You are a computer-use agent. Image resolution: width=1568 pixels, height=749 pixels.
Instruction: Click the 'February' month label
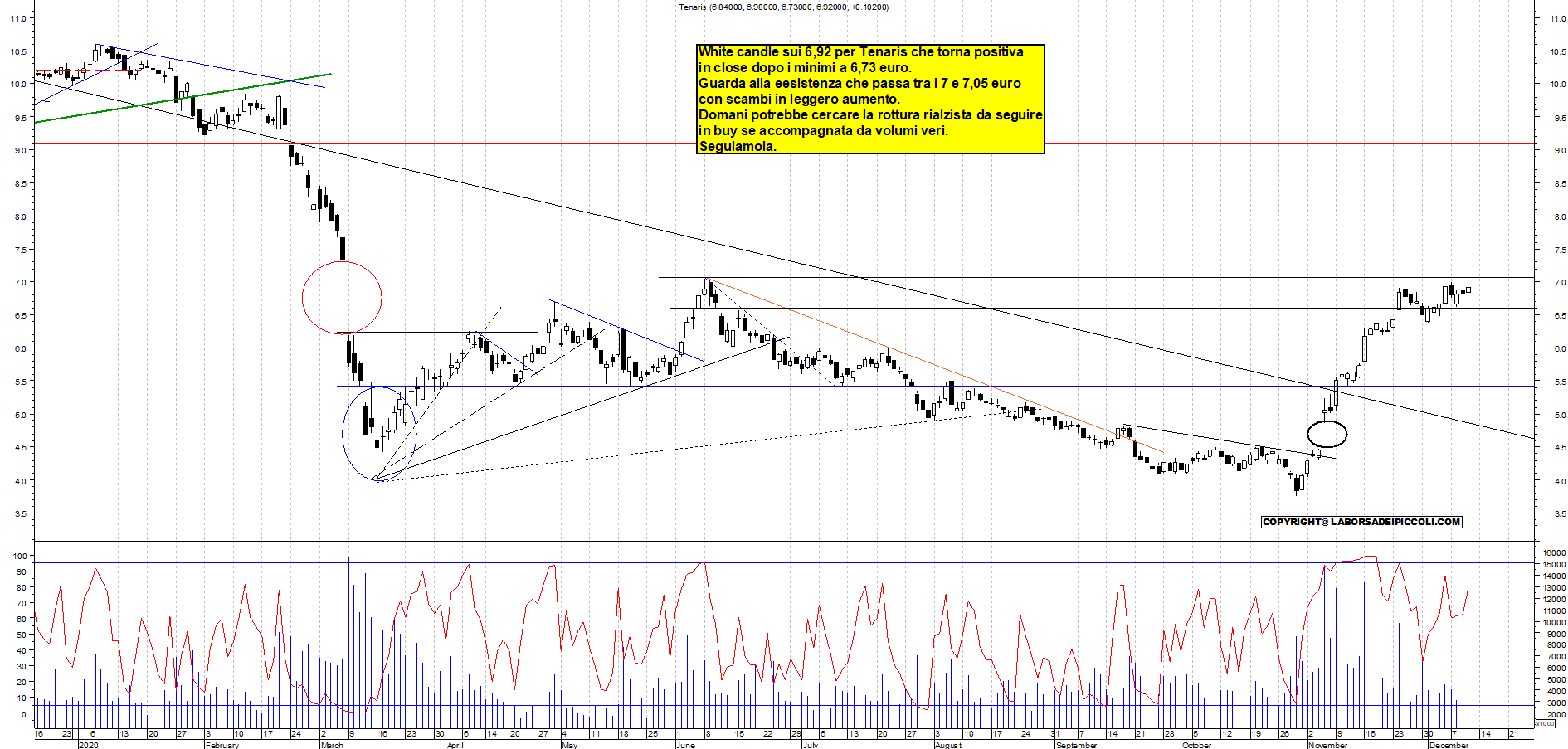point(222,745)
